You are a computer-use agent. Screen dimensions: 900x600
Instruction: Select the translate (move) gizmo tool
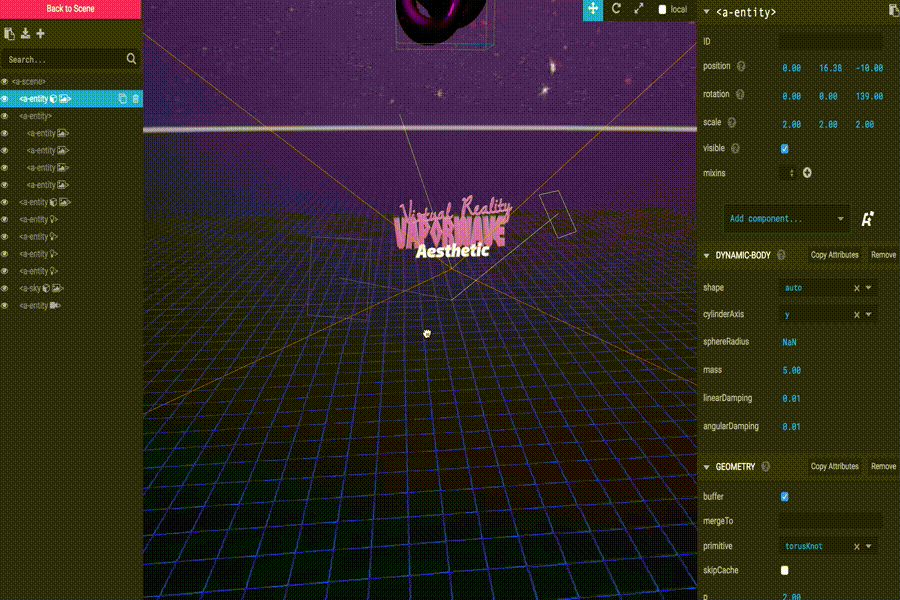[x=593, y=9]
